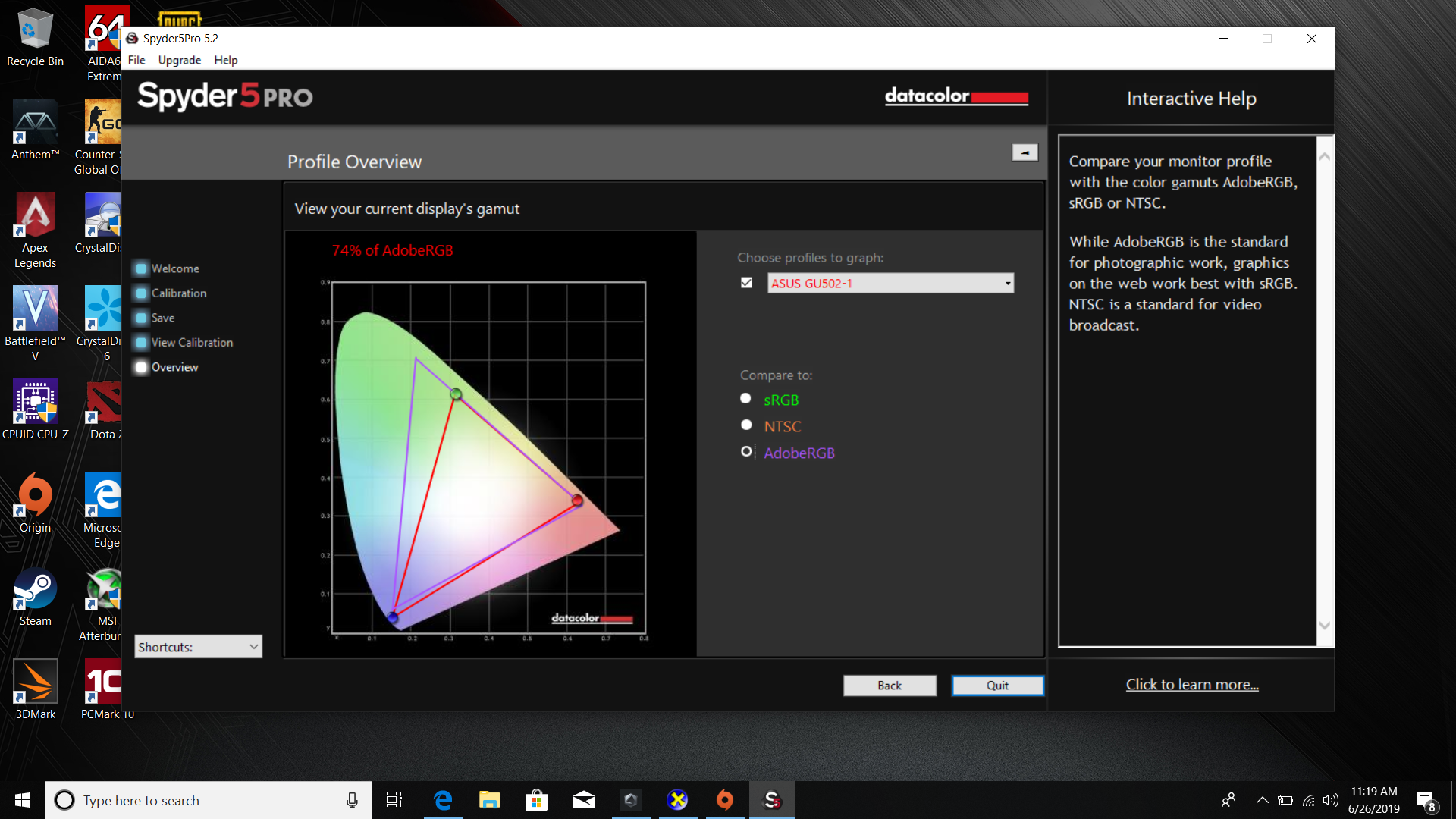This screenshot has width=1456, height=819.
Task: Click the help panel scroll up arrow
Action: [1325, 157]
